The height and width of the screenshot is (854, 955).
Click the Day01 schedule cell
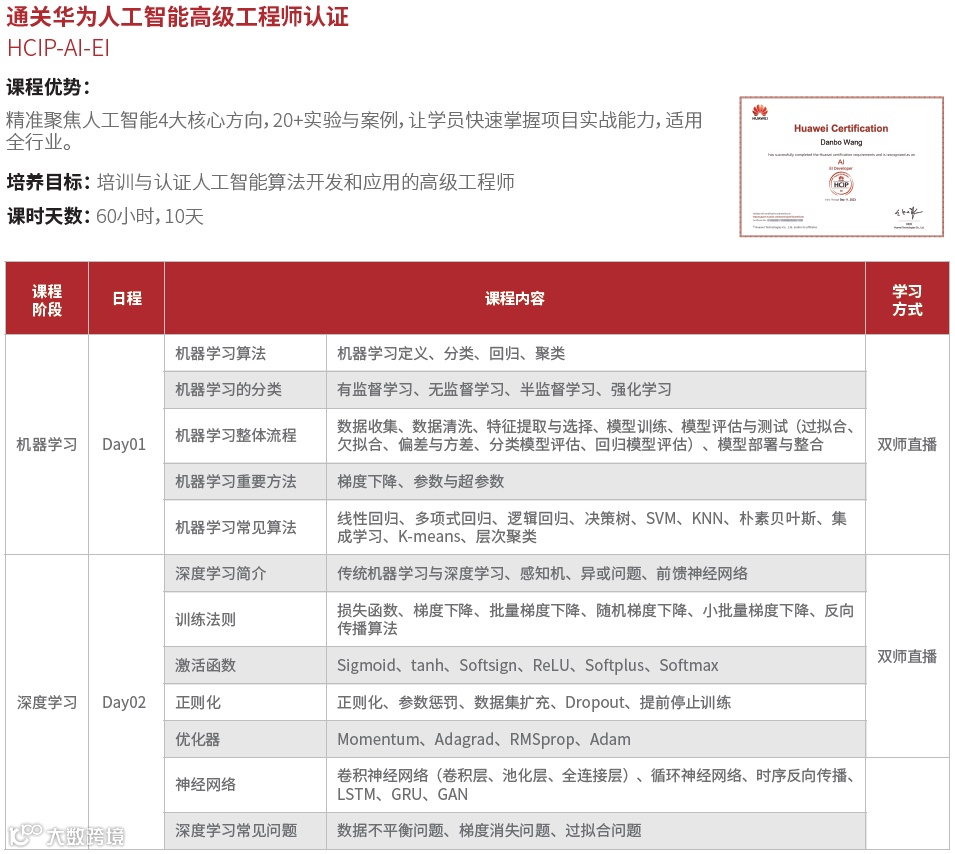click(x=127, y=445)
